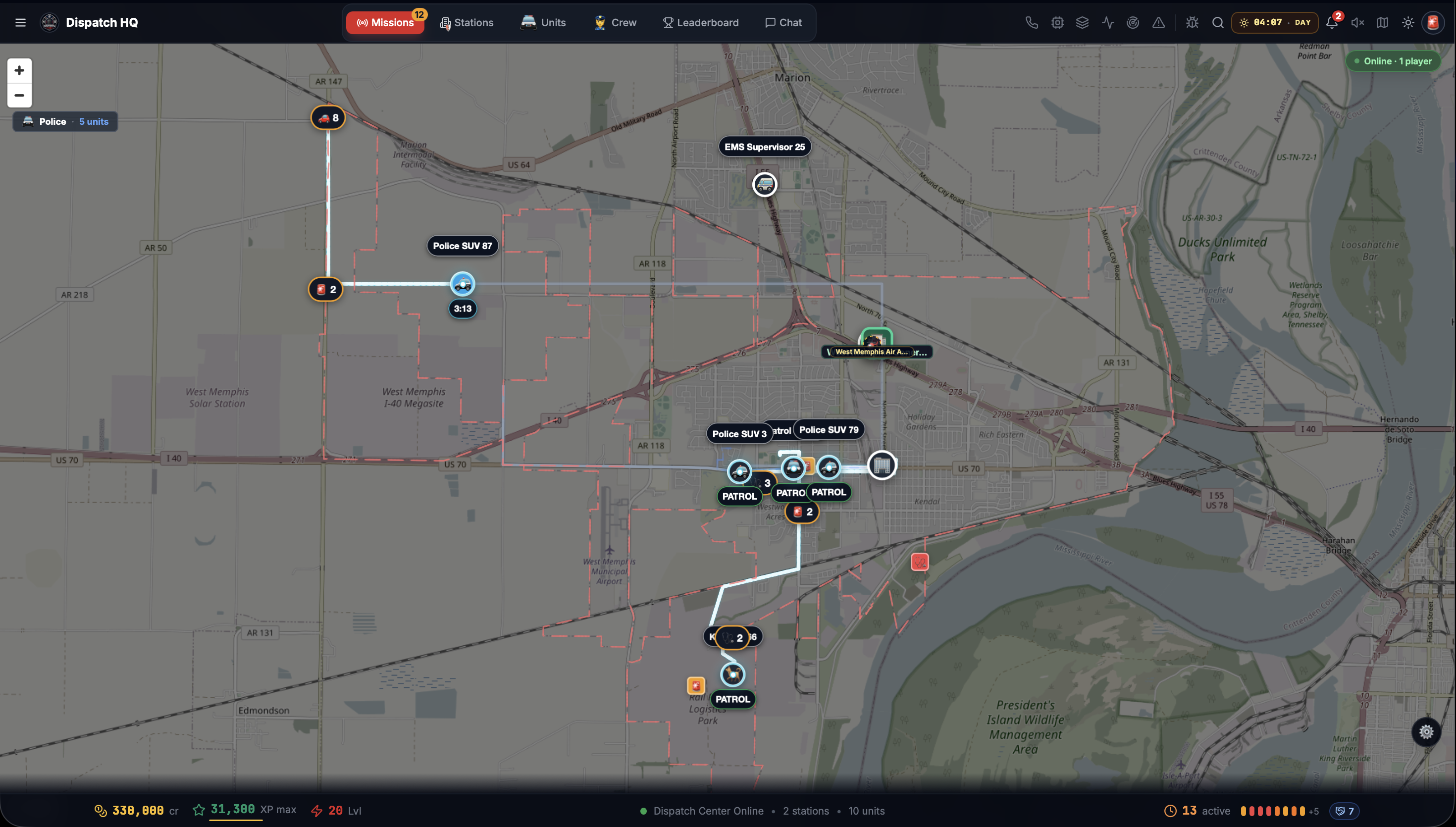Click the 13 active missions counter
The height and width of the screenshot is (827, 1456).
click(x=1197, y=811)
